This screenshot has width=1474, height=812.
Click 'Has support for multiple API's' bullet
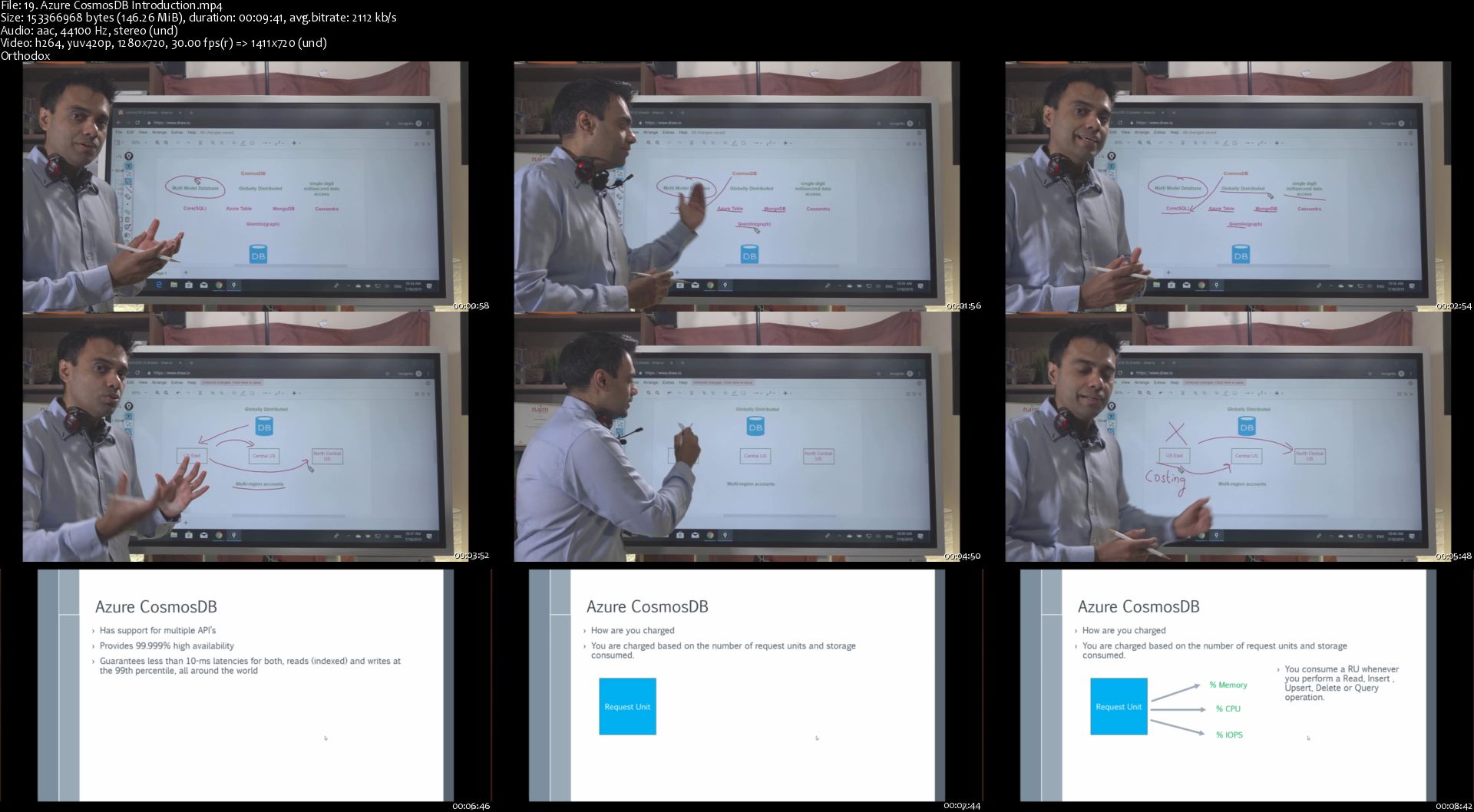coord(157,630)
